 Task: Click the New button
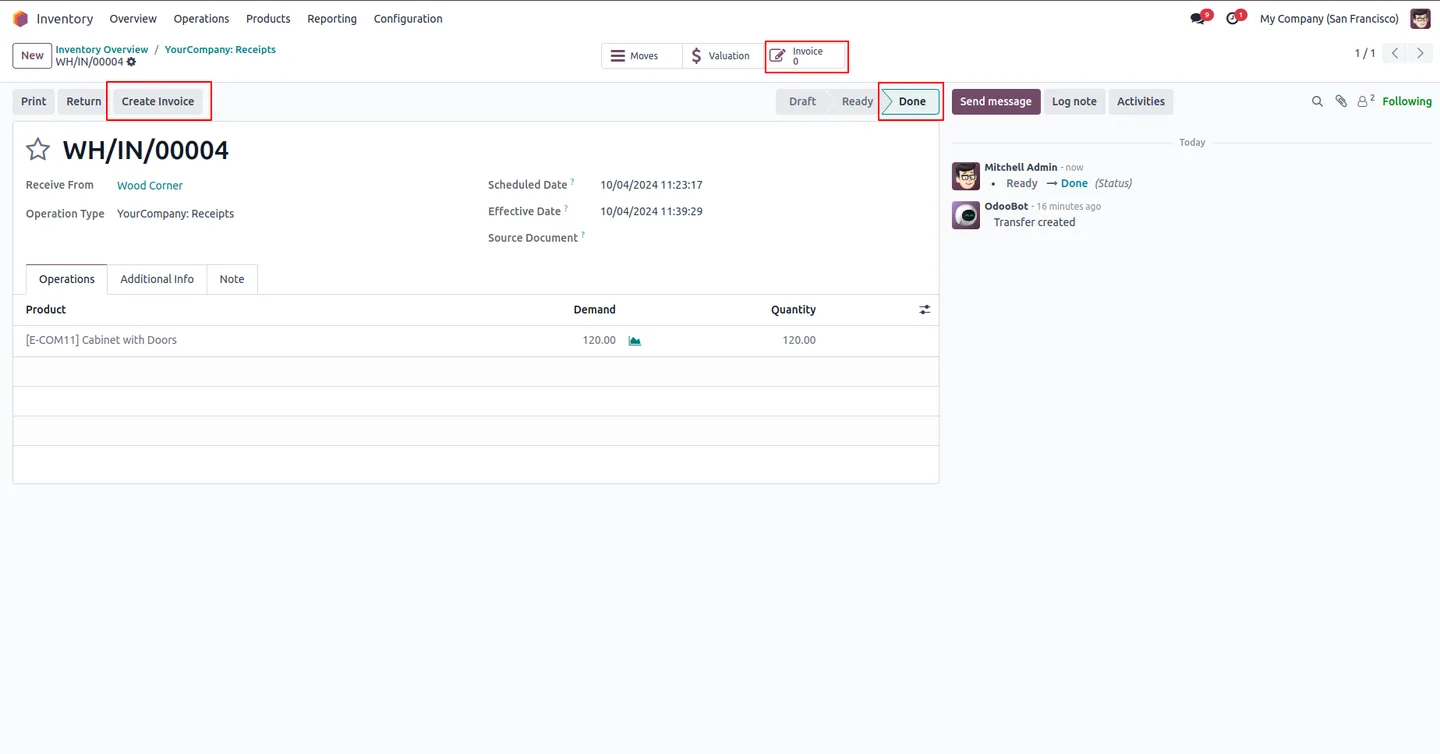tap(32, 56)
